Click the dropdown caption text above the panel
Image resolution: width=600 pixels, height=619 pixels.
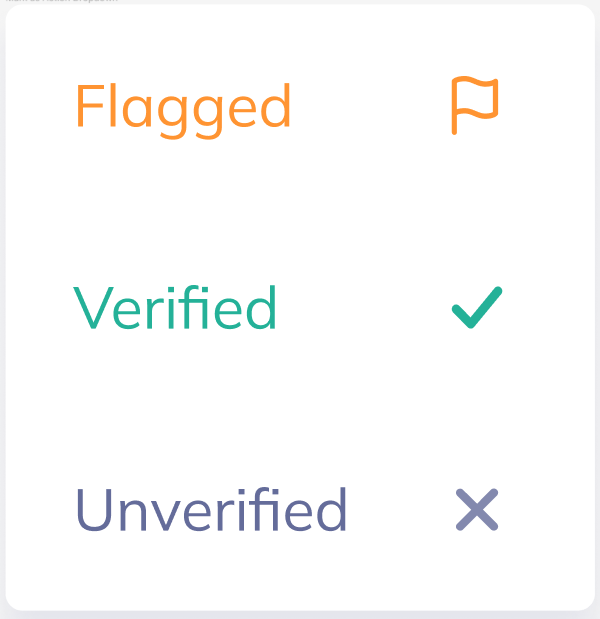click(x=62, y=1)
